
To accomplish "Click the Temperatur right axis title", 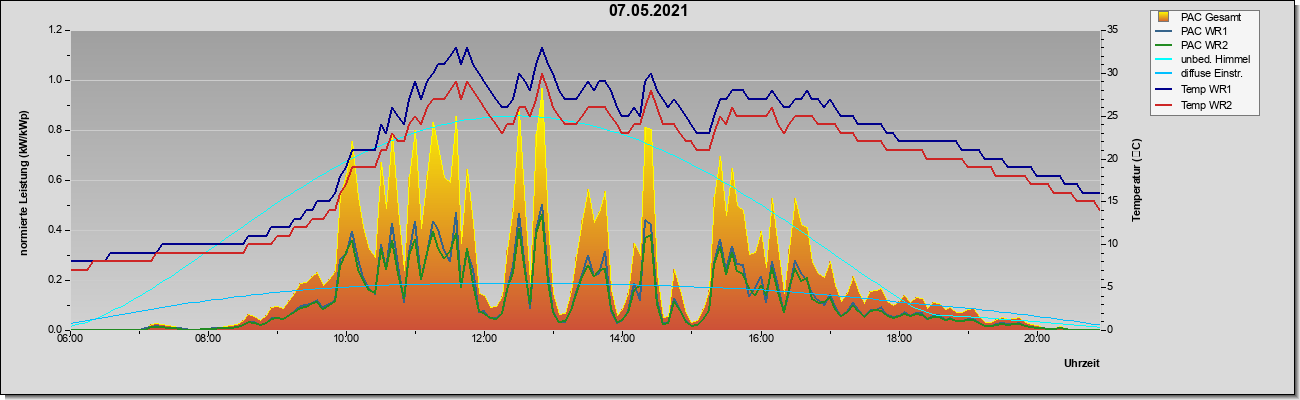I will tap(1136, 180).
